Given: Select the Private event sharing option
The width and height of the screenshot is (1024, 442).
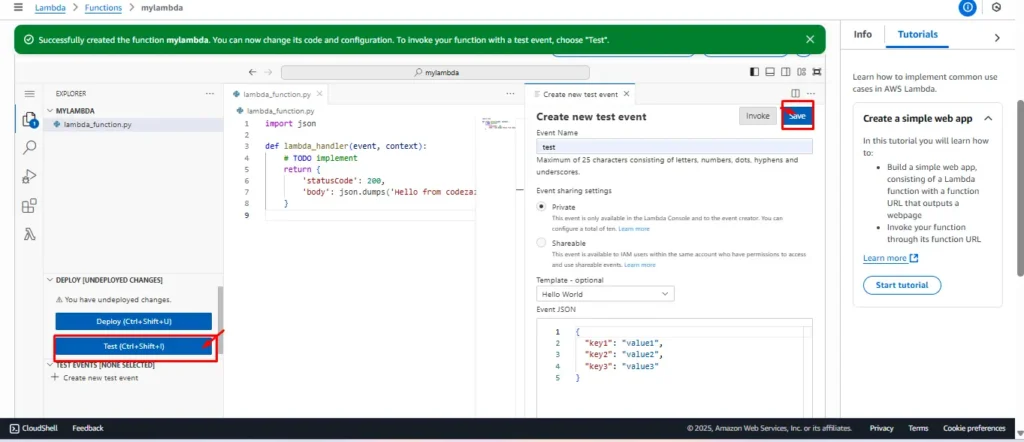Looking at the screenshot, I should tap(541, 207).
